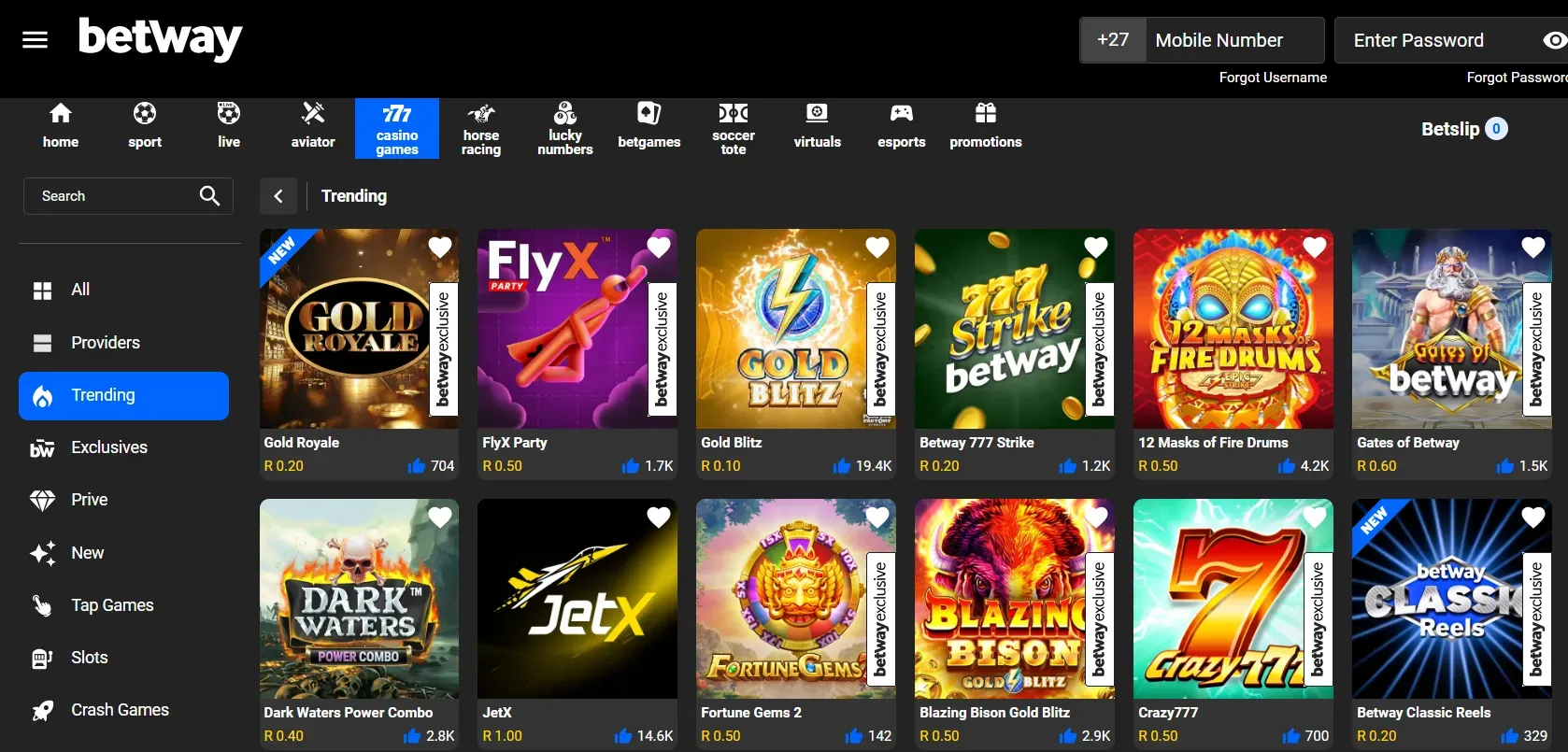This screenshot has width=1568, height=752.
Task: Like Fortune Gems 2 thumbs-up 142
Action: (854, 736)
